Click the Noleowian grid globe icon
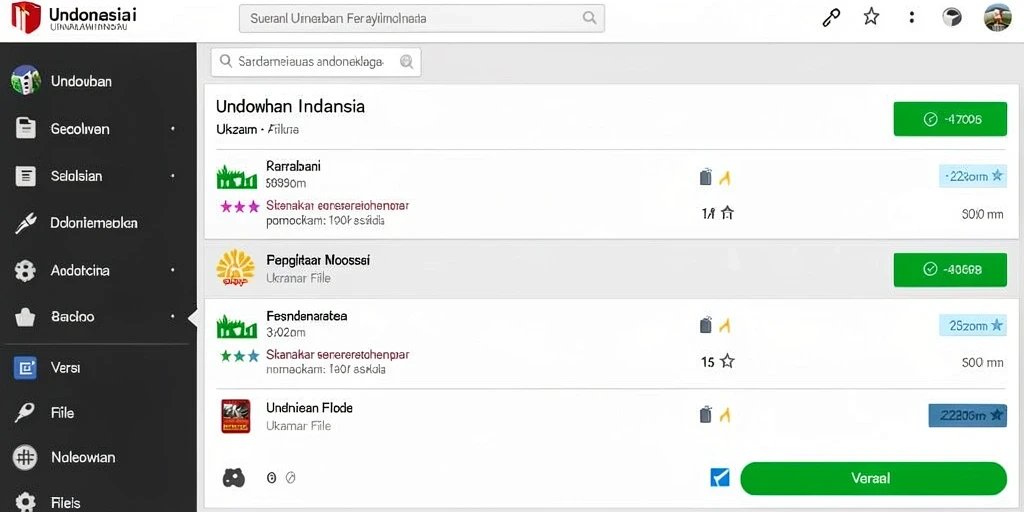Image resolution: width=1024 pixels, height=512 pixels. coord(25,458)
